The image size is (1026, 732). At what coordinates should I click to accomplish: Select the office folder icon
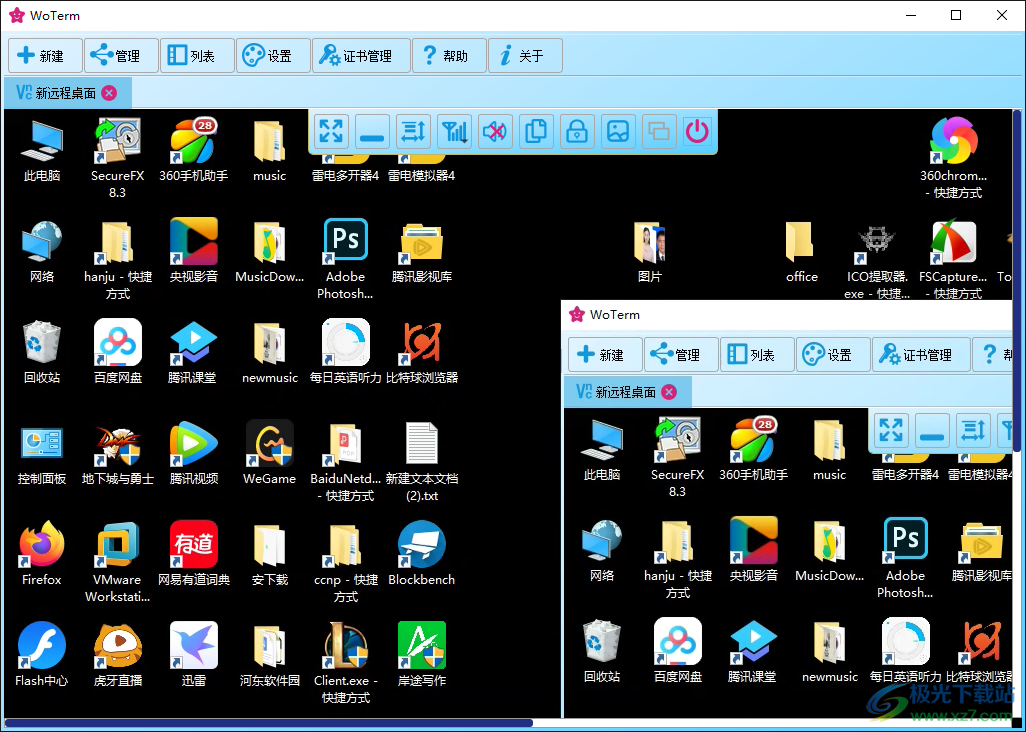pyautogui.click(x=801, y=252)
